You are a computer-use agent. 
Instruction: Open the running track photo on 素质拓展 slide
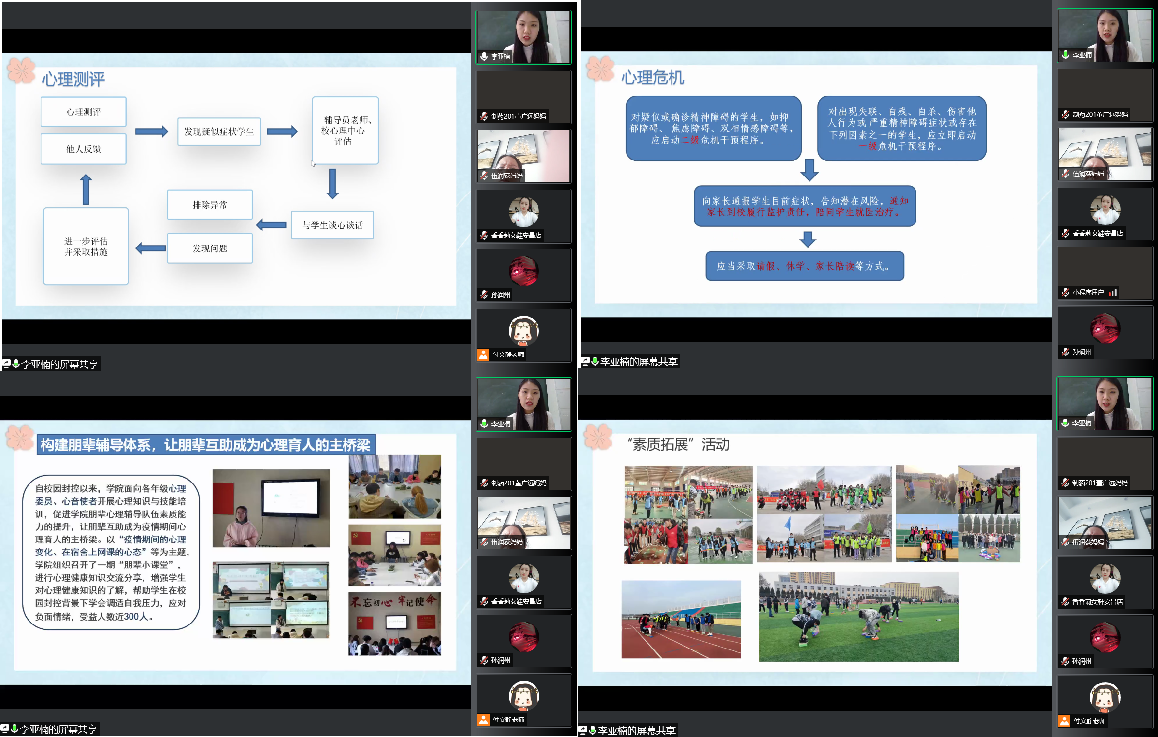click(x=681, y=617)
